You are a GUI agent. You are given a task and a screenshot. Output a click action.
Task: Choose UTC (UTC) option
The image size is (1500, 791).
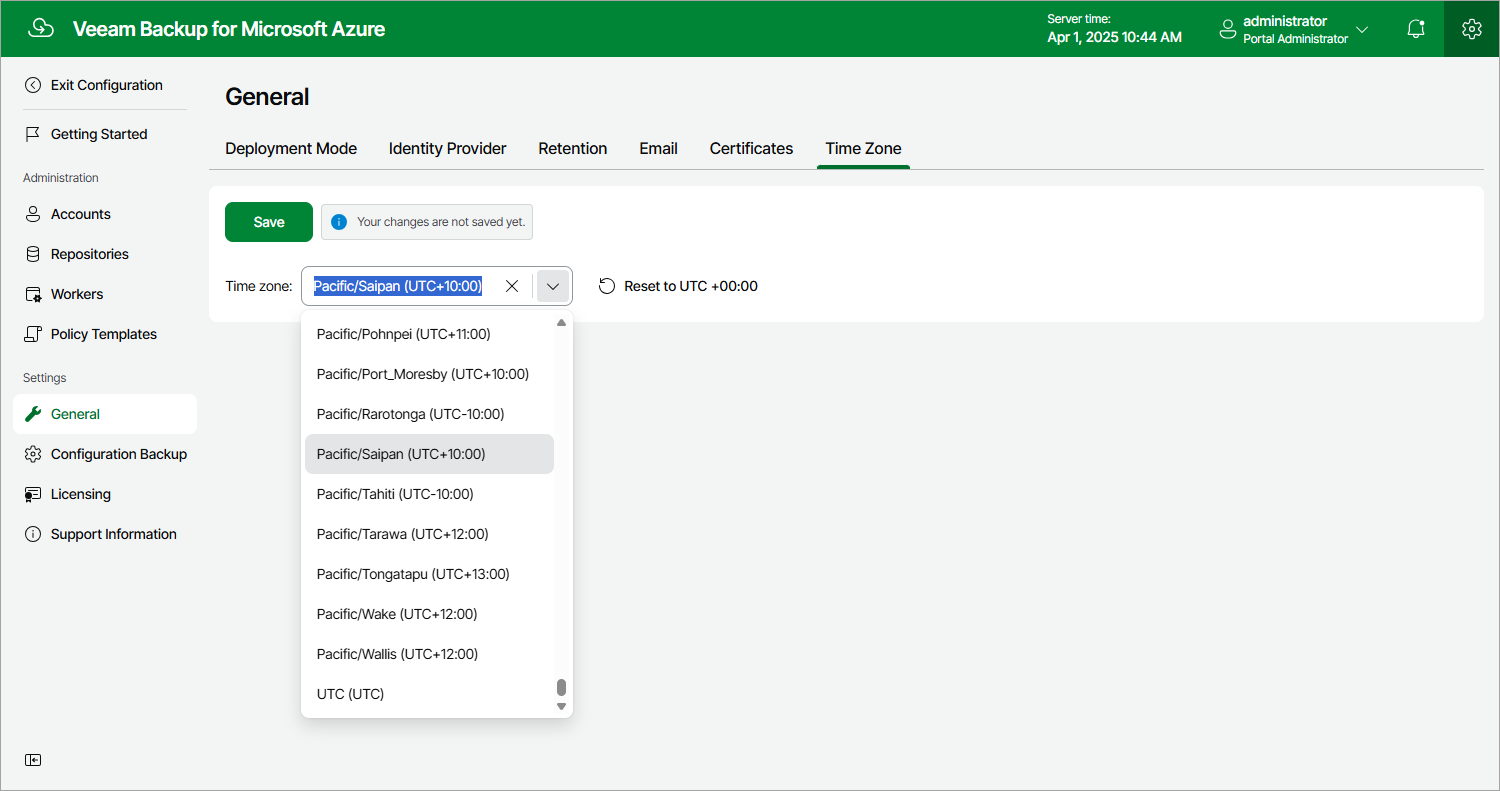429,694
